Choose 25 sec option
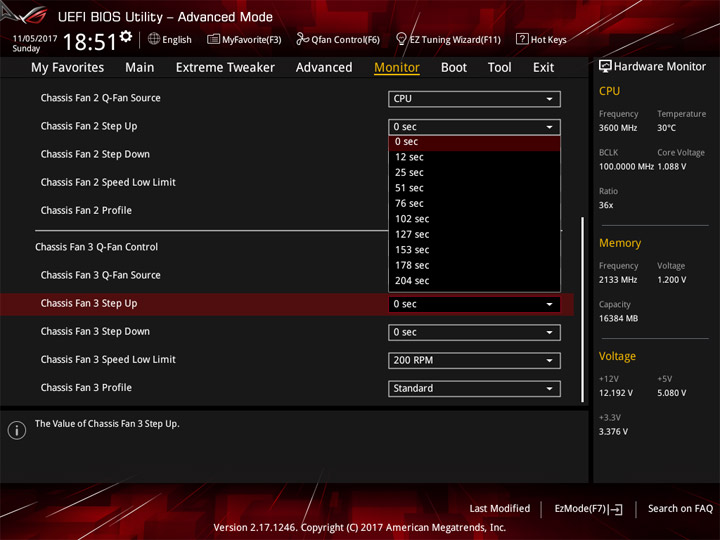The width and height of the screenshot is (720, 540). click(x=474, y=173)
